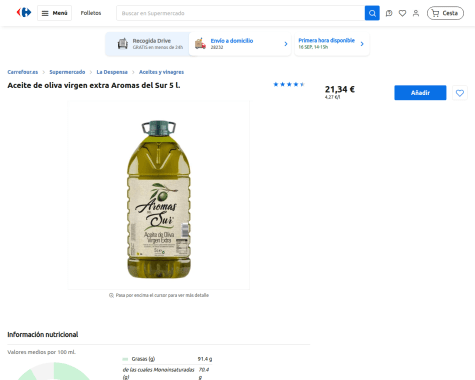
Task: Go to La Despensa breadcrumb
Action: [x=112, y=72]
